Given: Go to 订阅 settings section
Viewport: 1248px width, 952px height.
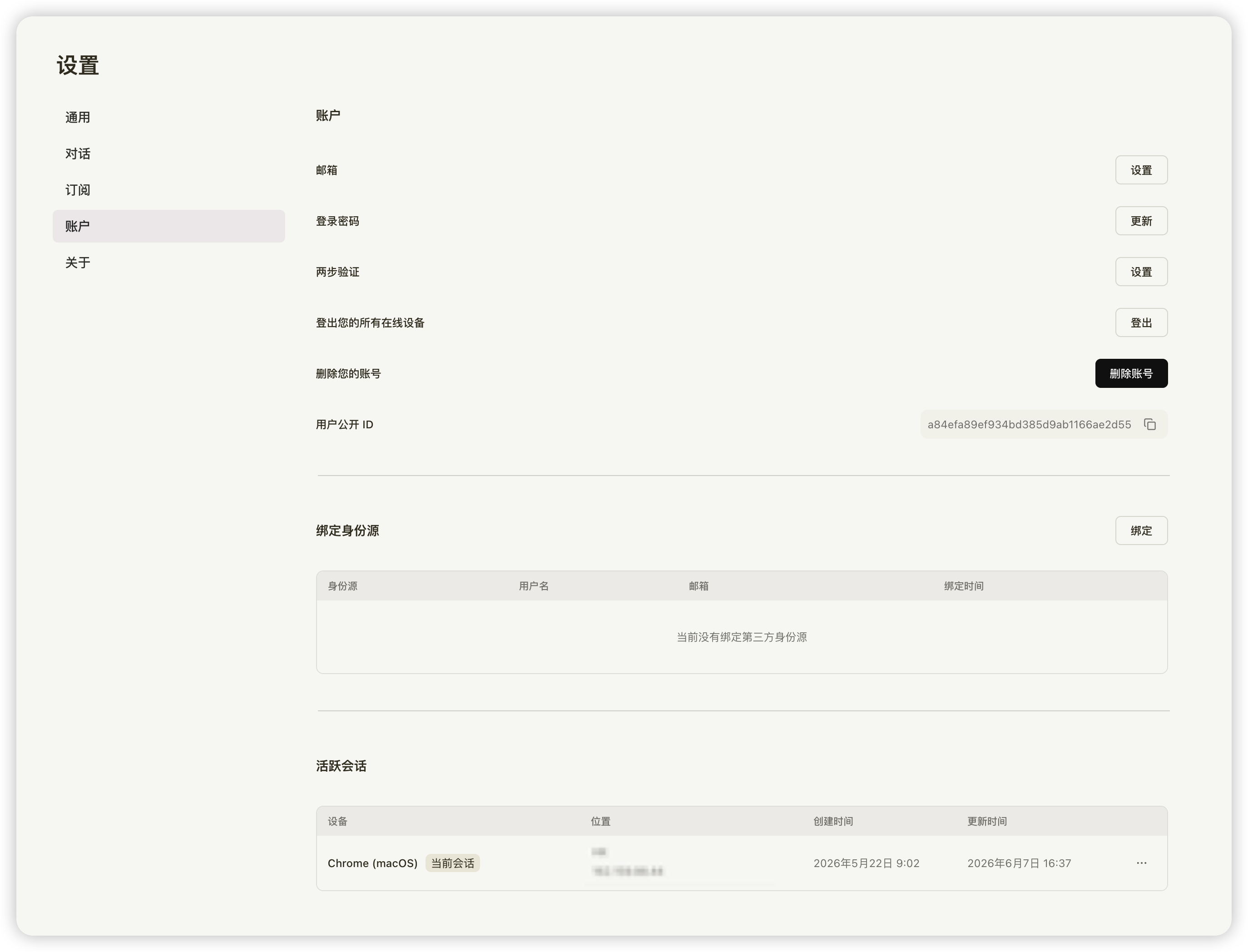Looking at the screenshot, I should (168, 190).
